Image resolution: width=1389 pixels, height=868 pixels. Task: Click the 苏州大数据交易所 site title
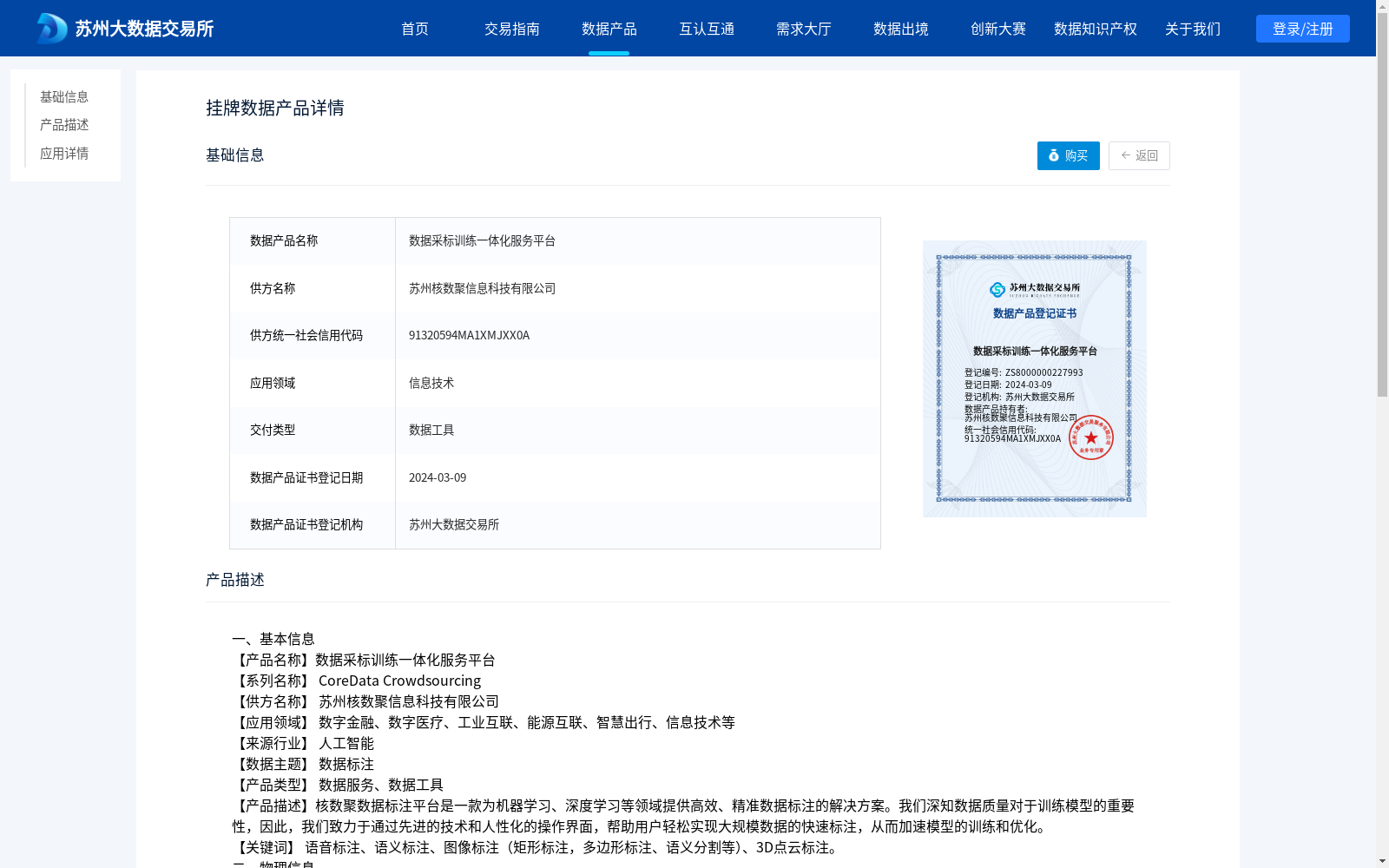(x=144, y=29)
